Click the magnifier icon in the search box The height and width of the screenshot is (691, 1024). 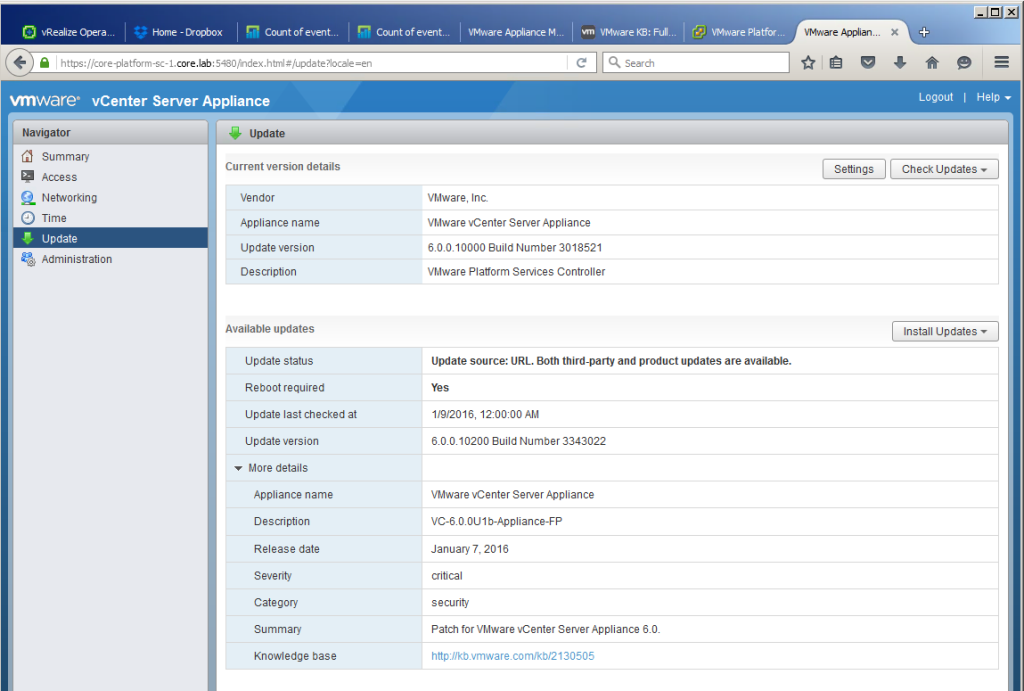(614, 62)
